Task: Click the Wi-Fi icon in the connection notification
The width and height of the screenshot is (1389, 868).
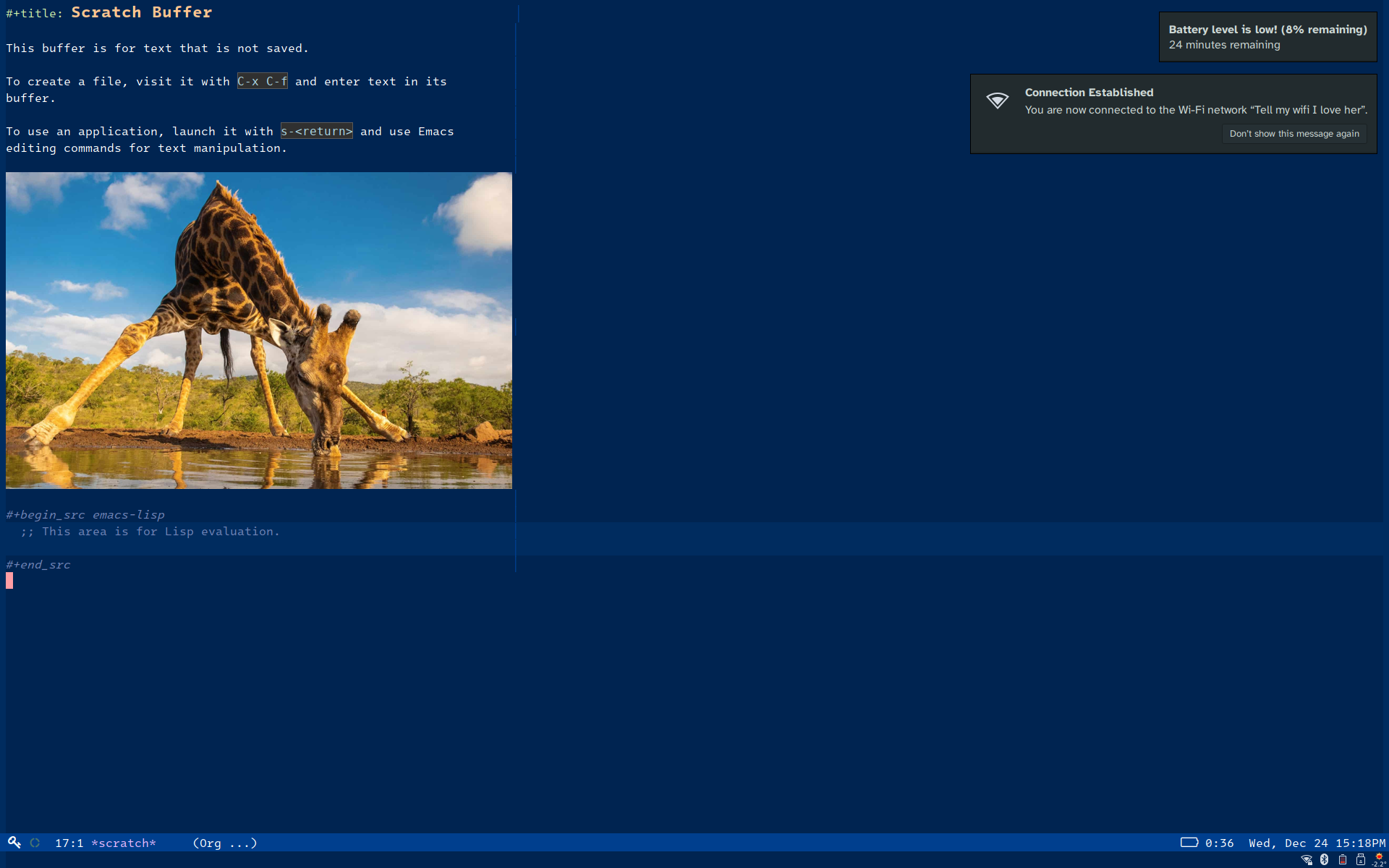Action: click(x=998, y=101)
